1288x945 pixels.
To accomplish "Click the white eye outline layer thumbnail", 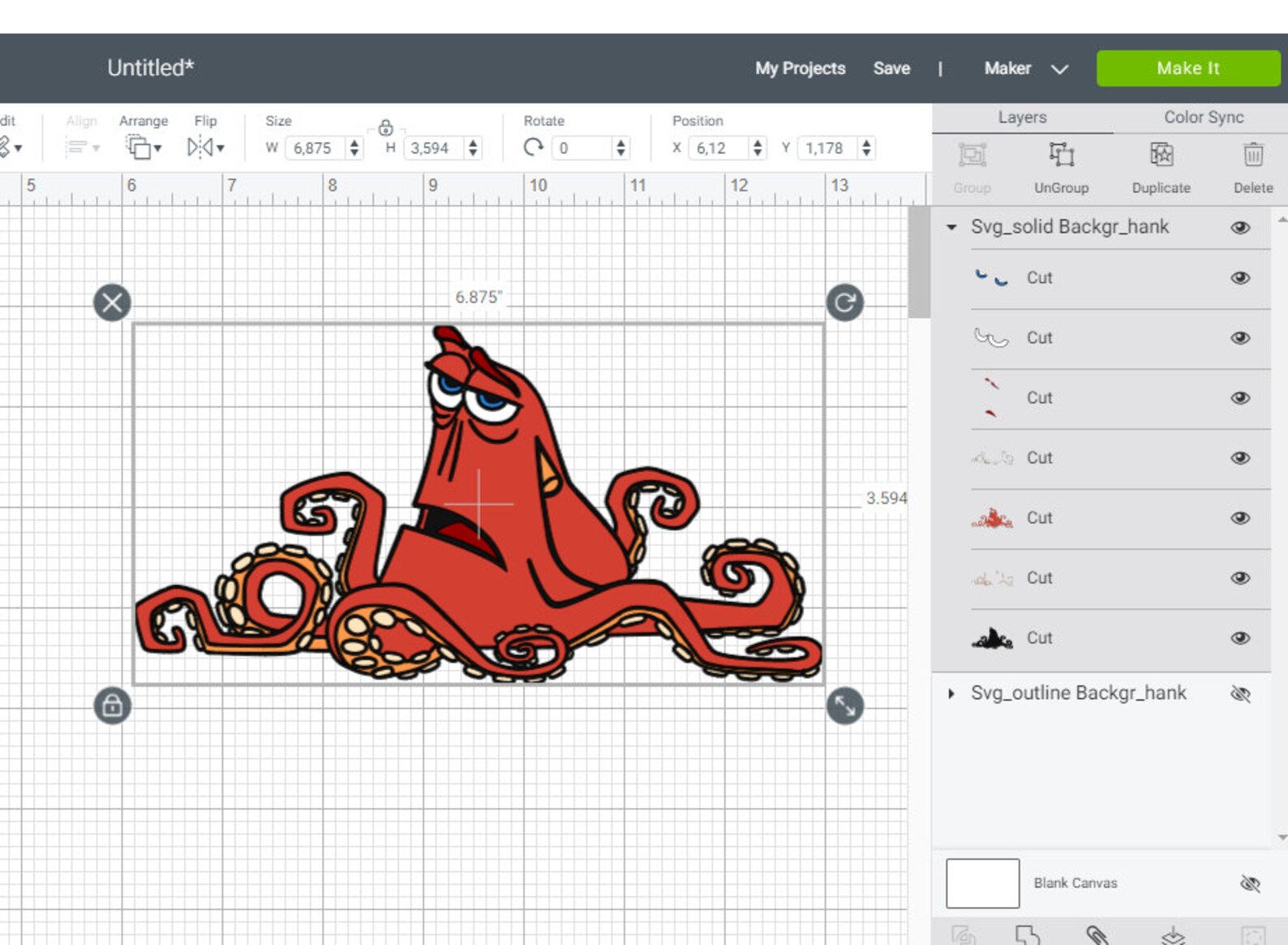I will 991,337.
